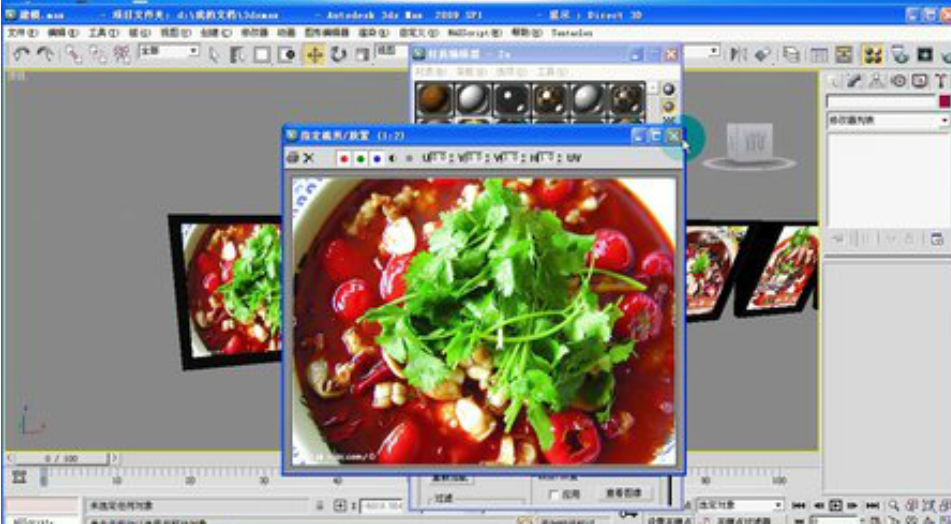Click the Mirror tool icon

738,55
